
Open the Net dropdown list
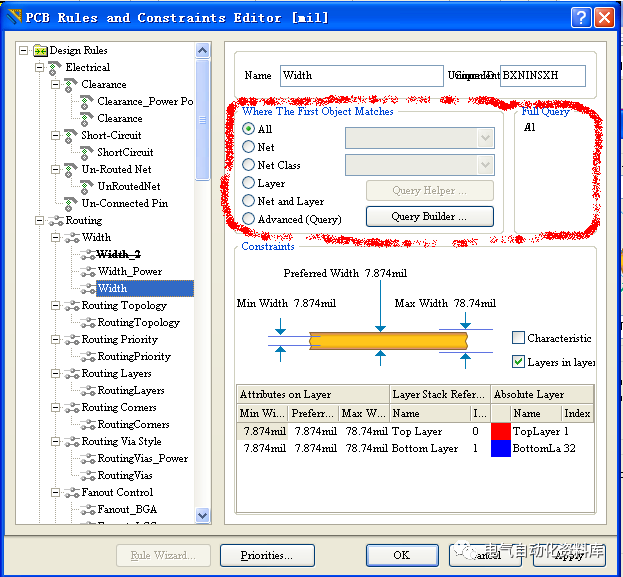485,138
